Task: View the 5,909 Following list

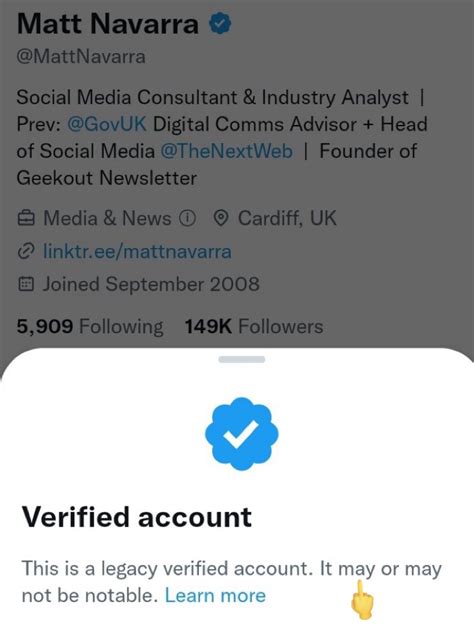Action: point(90,327)
